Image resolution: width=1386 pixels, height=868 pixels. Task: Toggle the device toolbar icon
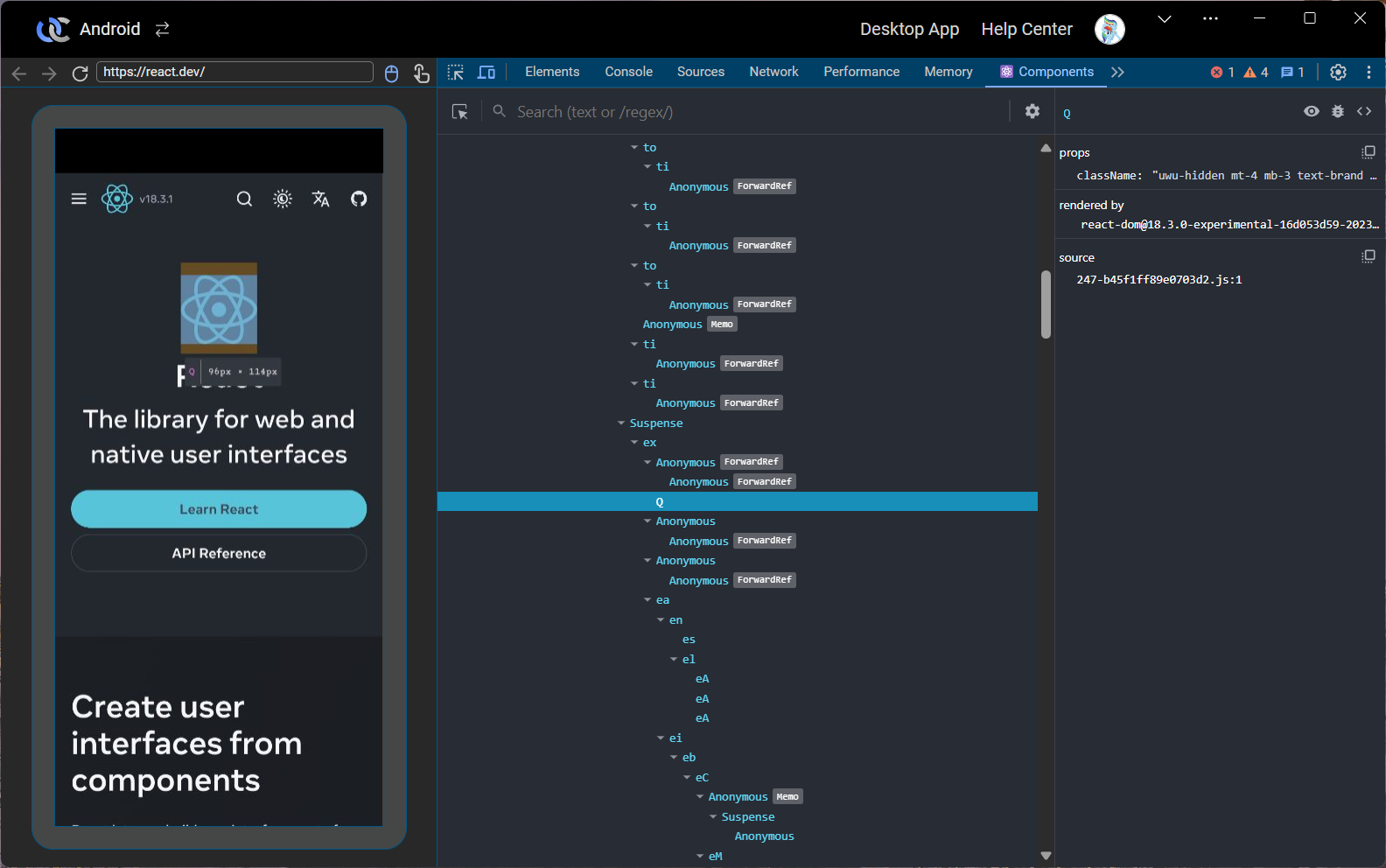(486, 72)
